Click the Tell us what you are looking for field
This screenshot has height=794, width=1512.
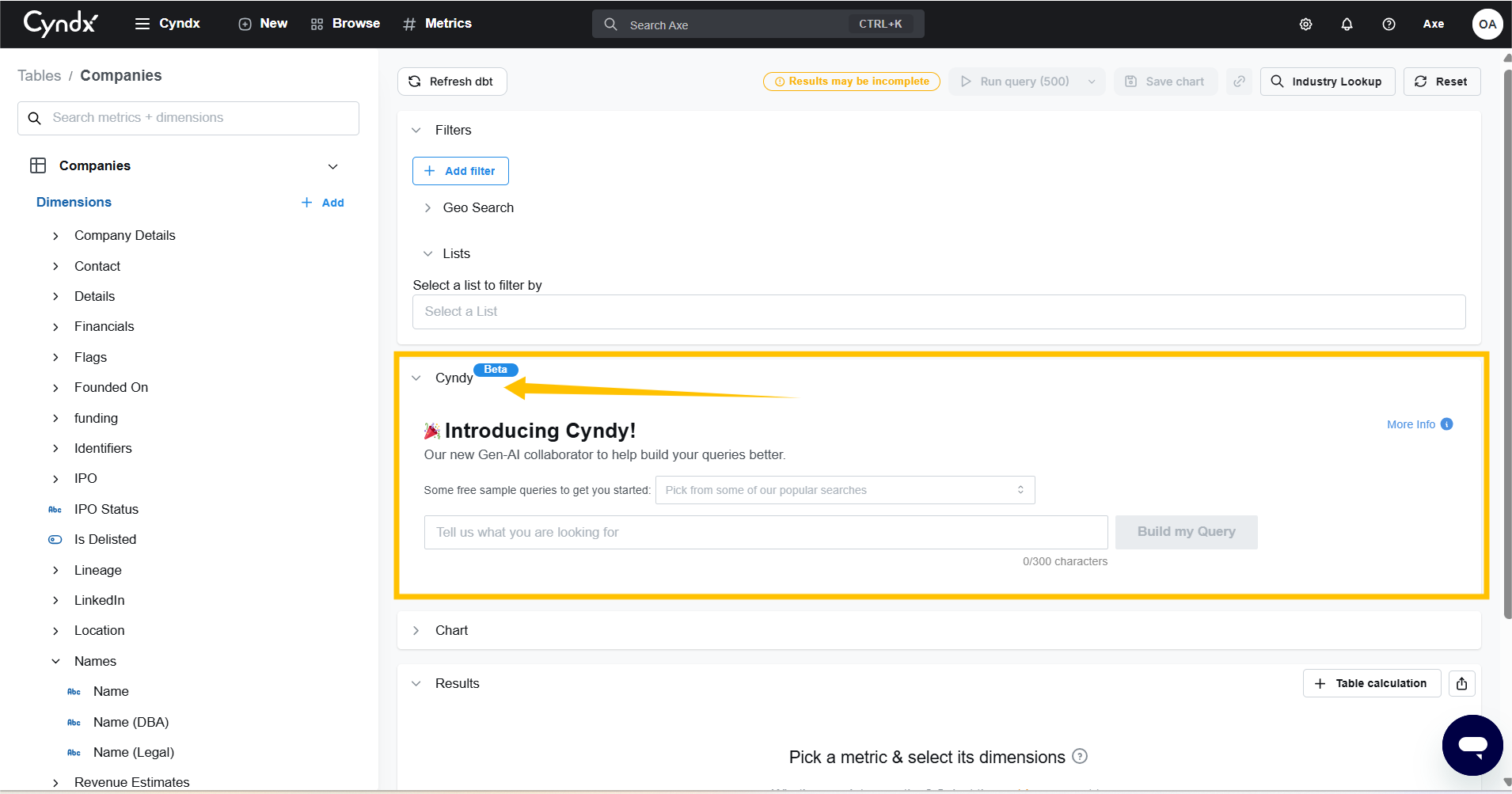tap(765, 532)
